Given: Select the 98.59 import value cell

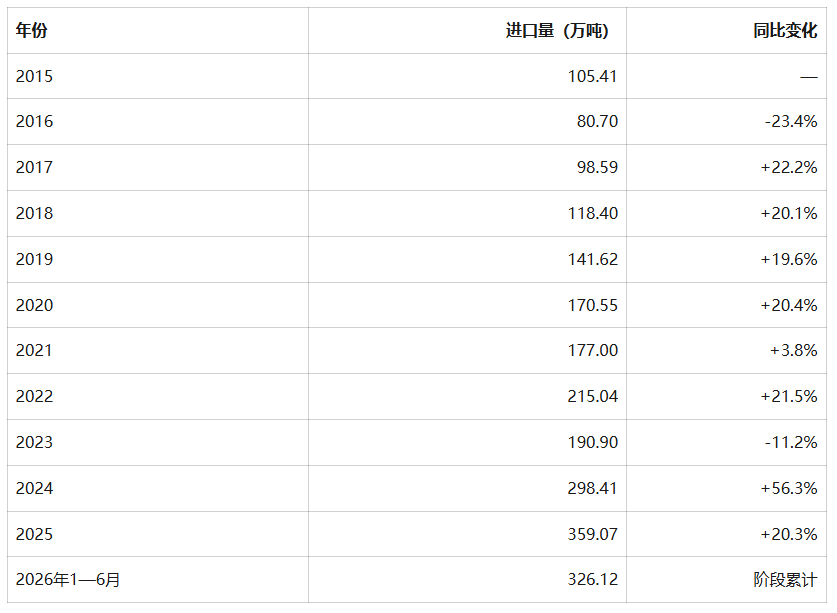Looking at the screenshot, I should [597, 167].
